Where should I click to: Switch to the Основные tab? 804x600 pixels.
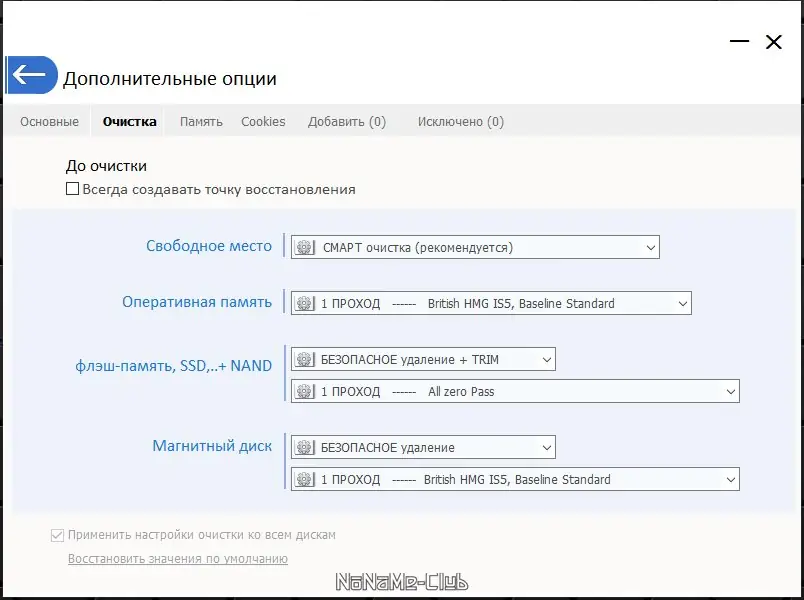(x=49, y=122)
